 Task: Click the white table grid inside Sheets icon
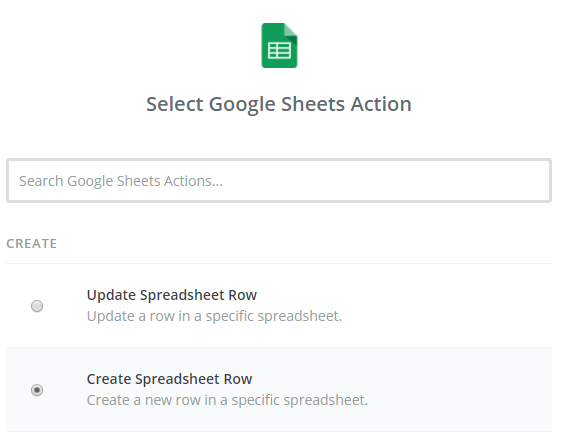[279, 51]
